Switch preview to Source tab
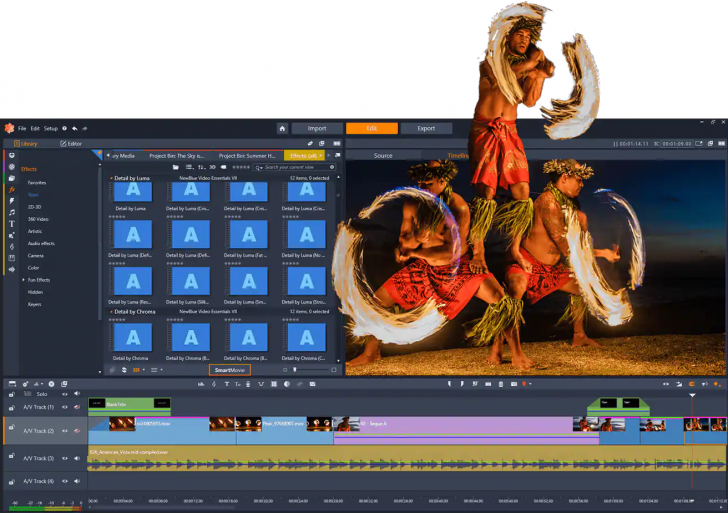The width and height of the screenshot is (728, 513). 383,156
